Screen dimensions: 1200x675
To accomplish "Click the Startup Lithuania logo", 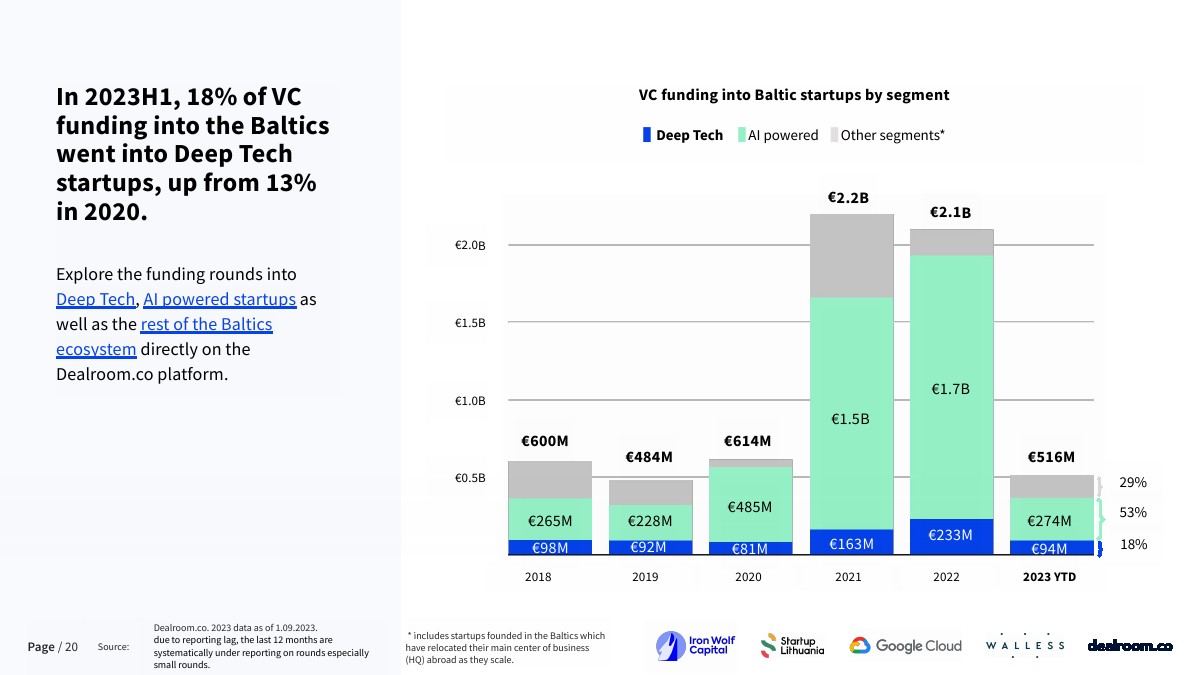I will [x=792, y=646].
